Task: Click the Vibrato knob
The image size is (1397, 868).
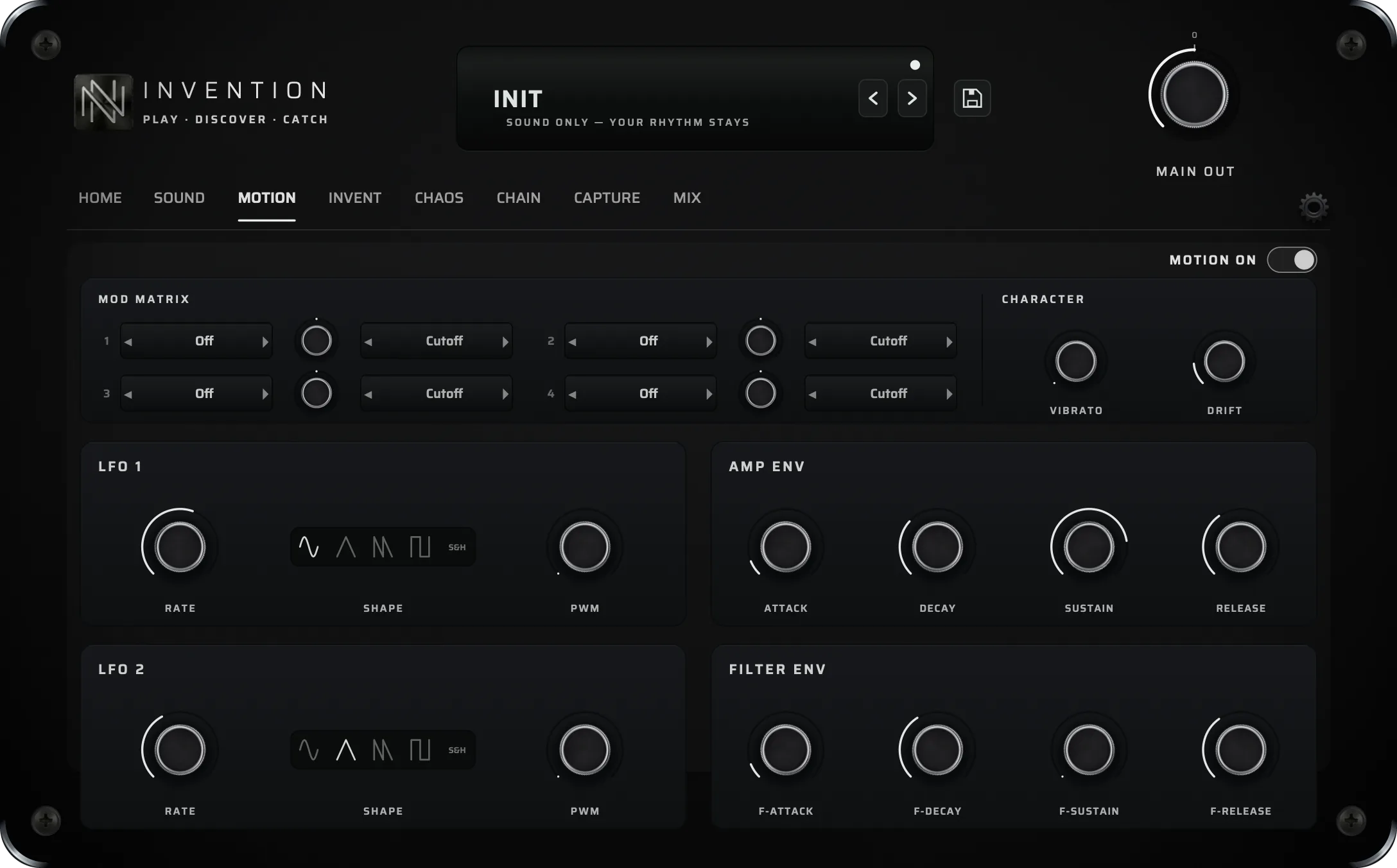Action: click(1076, 361)
